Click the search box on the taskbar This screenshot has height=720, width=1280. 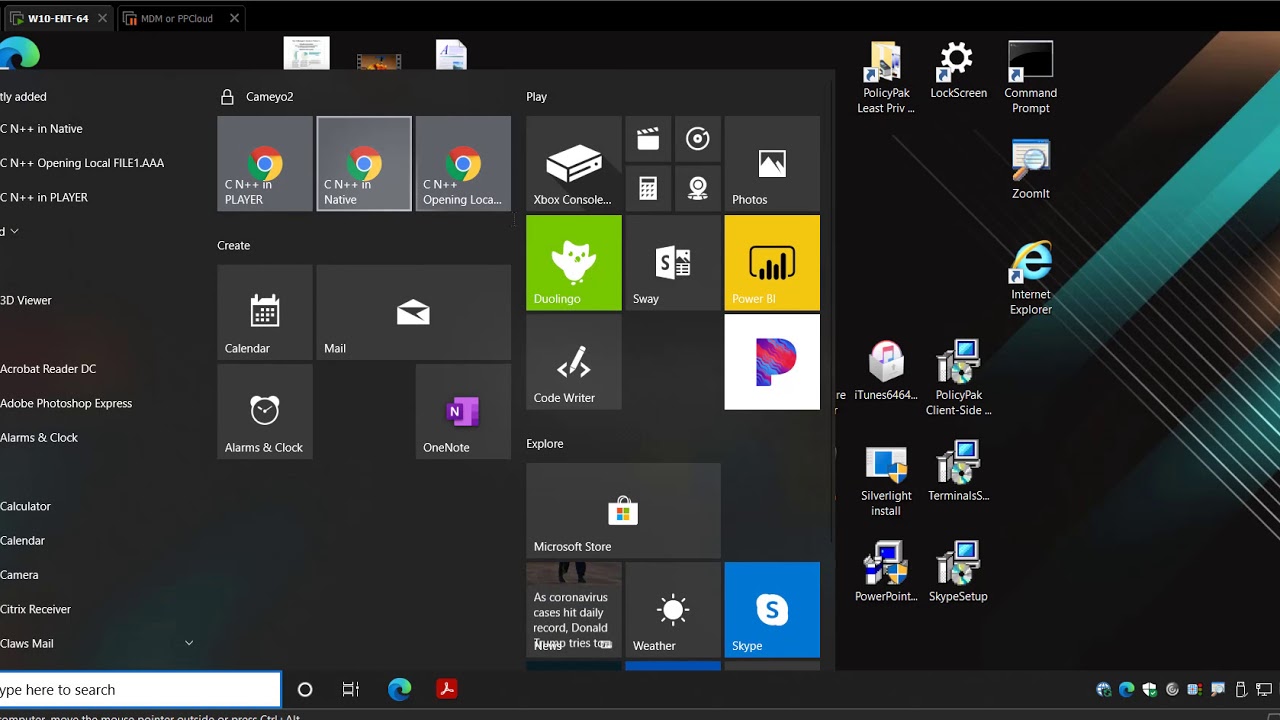point(140,689)
